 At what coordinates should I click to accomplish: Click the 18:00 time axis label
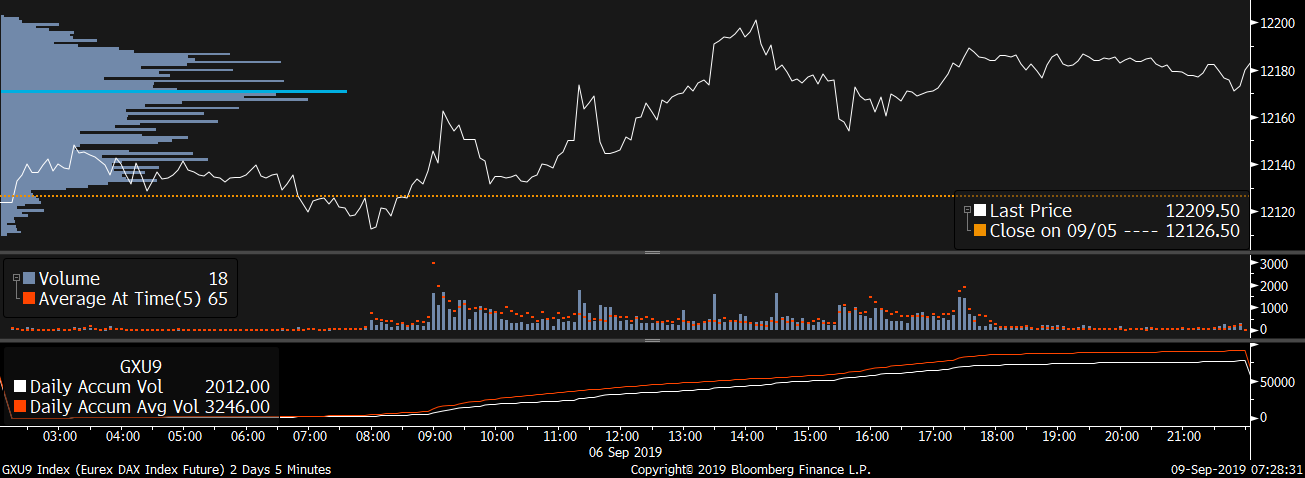[x=997, y=437]
